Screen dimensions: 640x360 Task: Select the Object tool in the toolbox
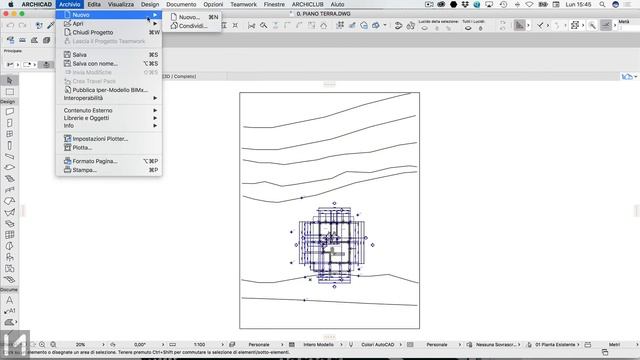(10, 257)
